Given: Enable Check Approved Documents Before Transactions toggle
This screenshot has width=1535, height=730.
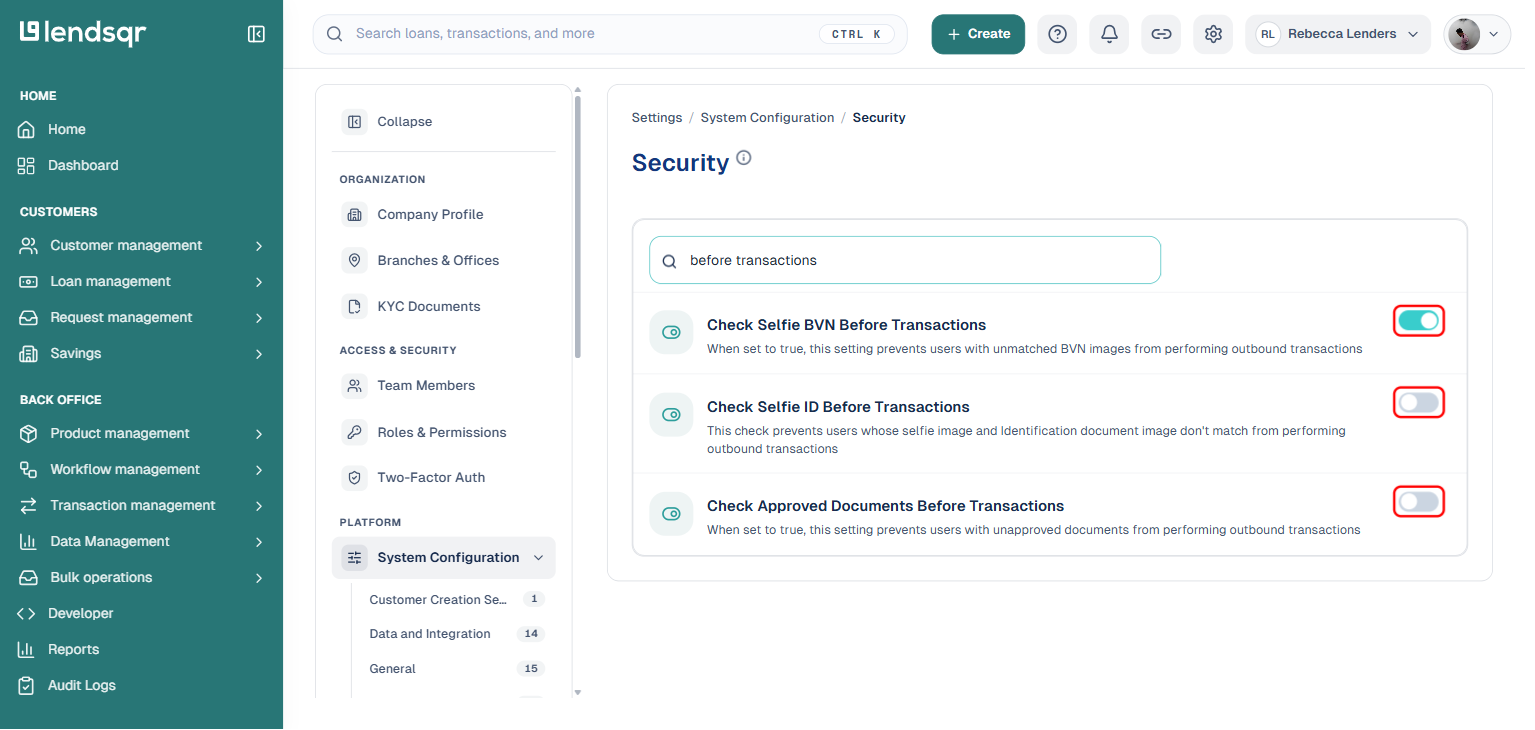Looking at the screenshot, I should (x=1419, y=502).
